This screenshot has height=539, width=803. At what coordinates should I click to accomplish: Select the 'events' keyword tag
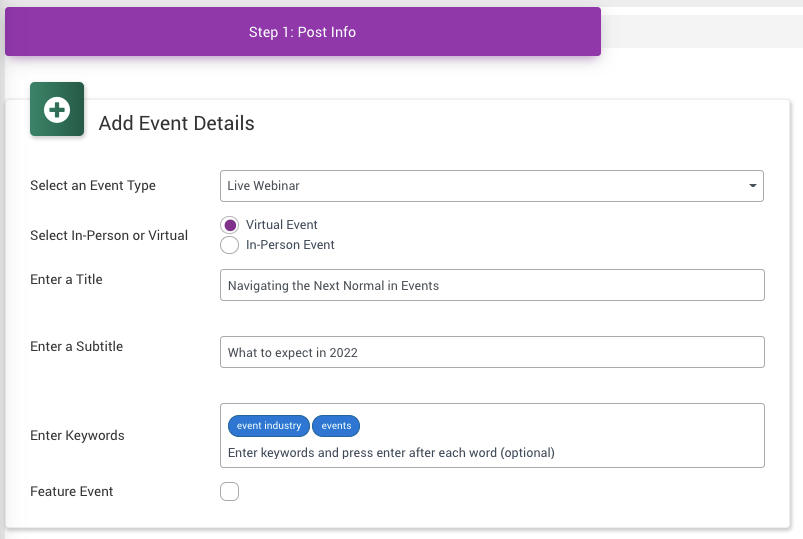336,426
